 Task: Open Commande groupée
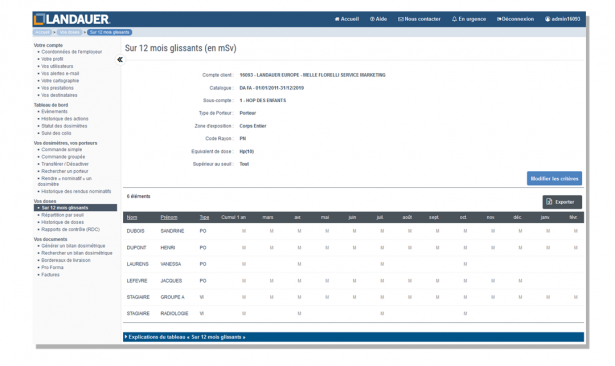point(63,157)
